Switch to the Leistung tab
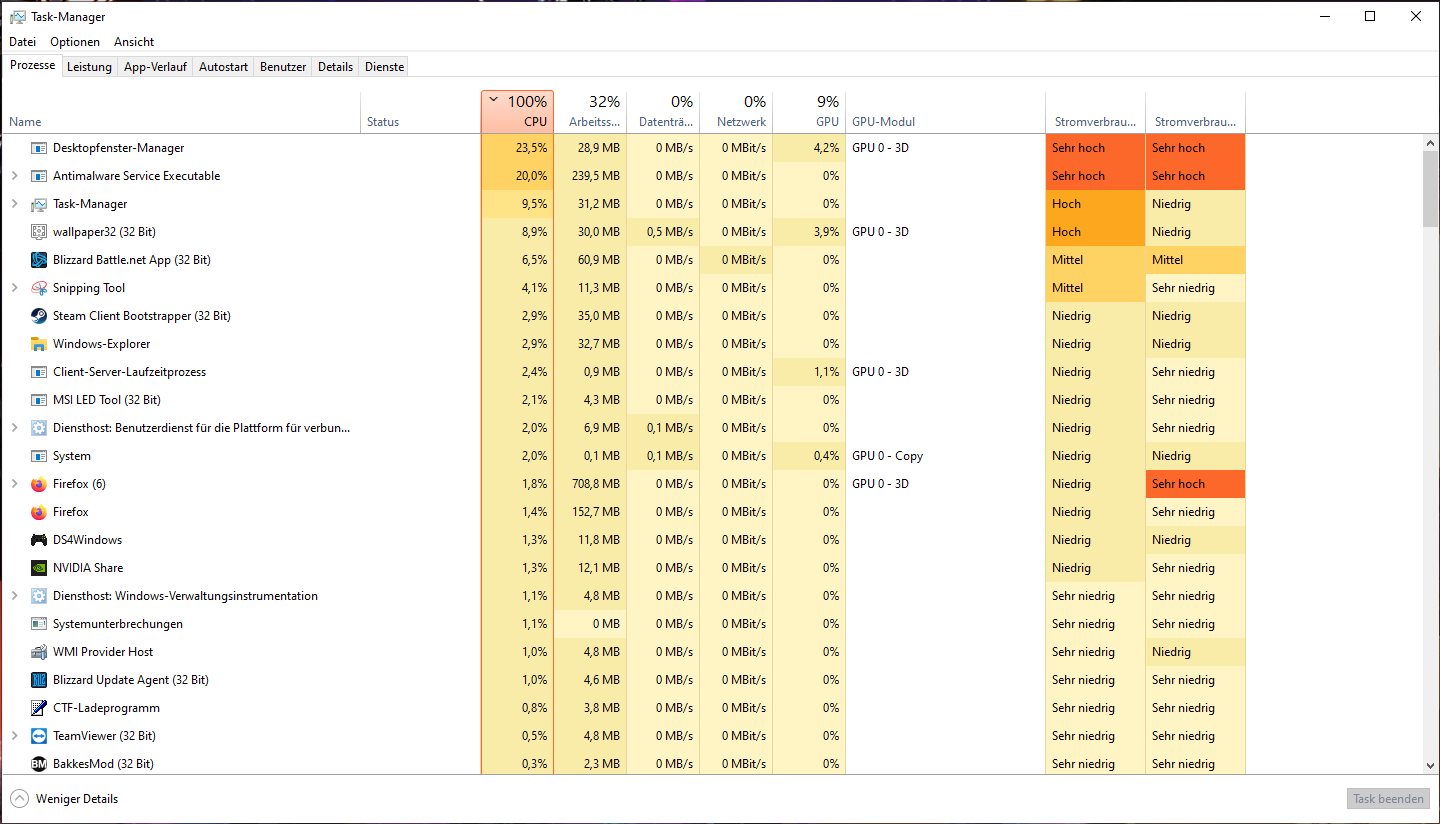This screenshot has height=824, width=1440. (x=90, y=67)
